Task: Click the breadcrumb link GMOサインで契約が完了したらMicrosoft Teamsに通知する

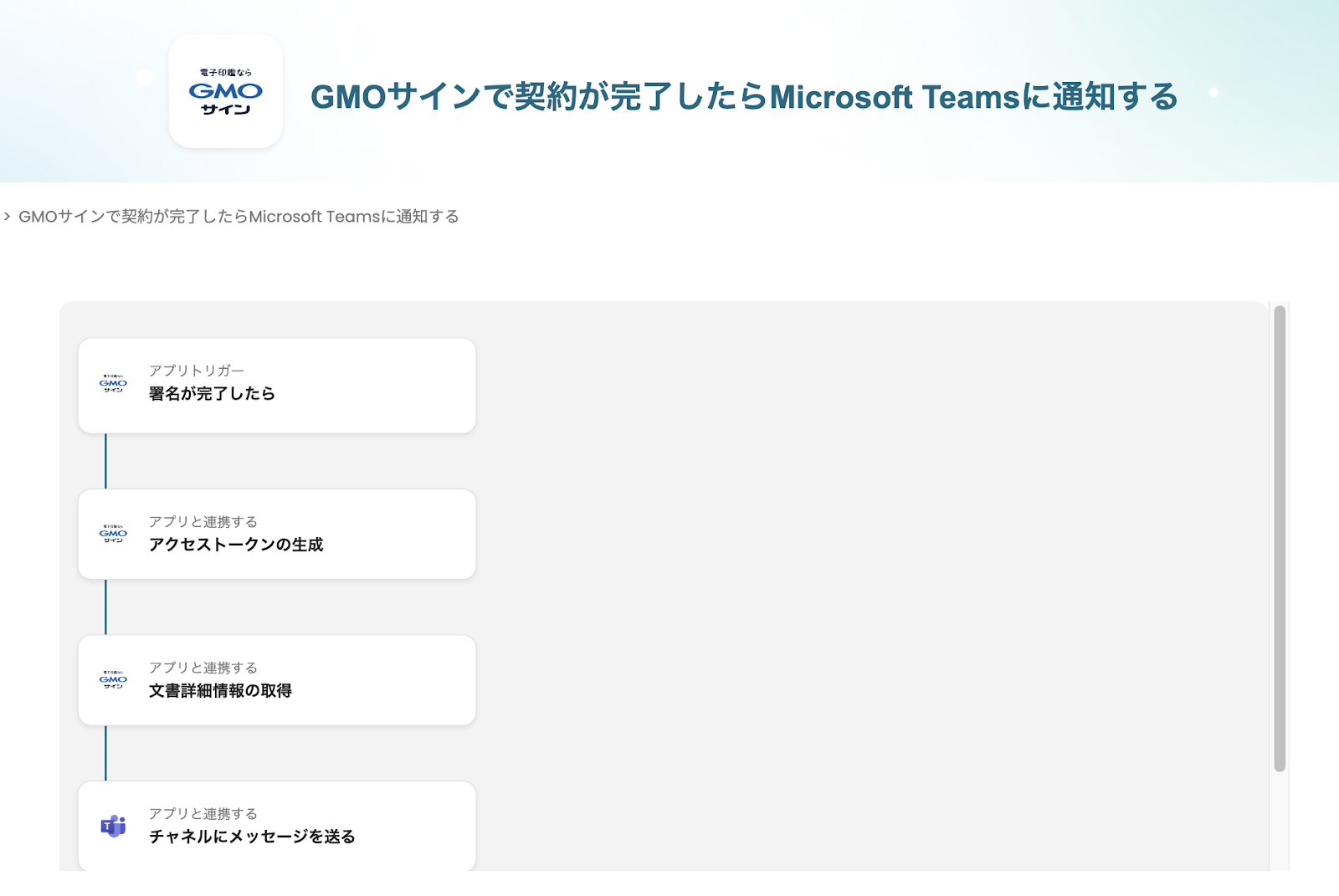Action: 239,217
